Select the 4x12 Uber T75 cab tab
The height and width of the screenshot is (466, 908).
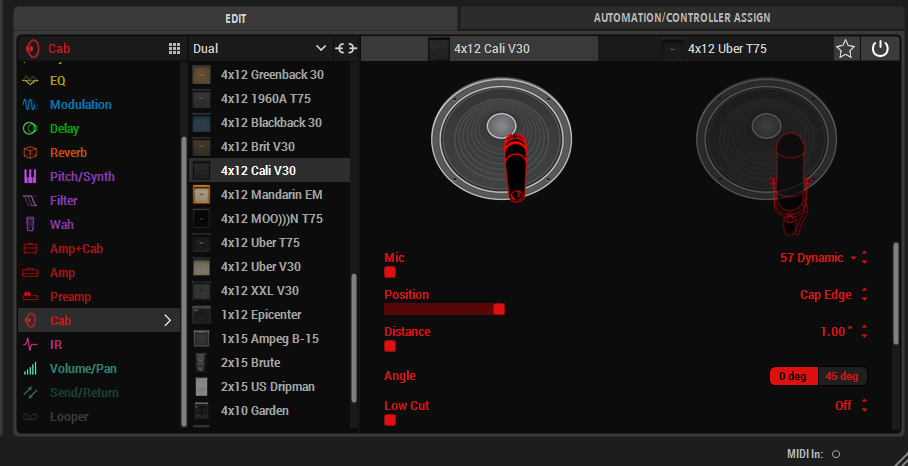coord(715,49)
